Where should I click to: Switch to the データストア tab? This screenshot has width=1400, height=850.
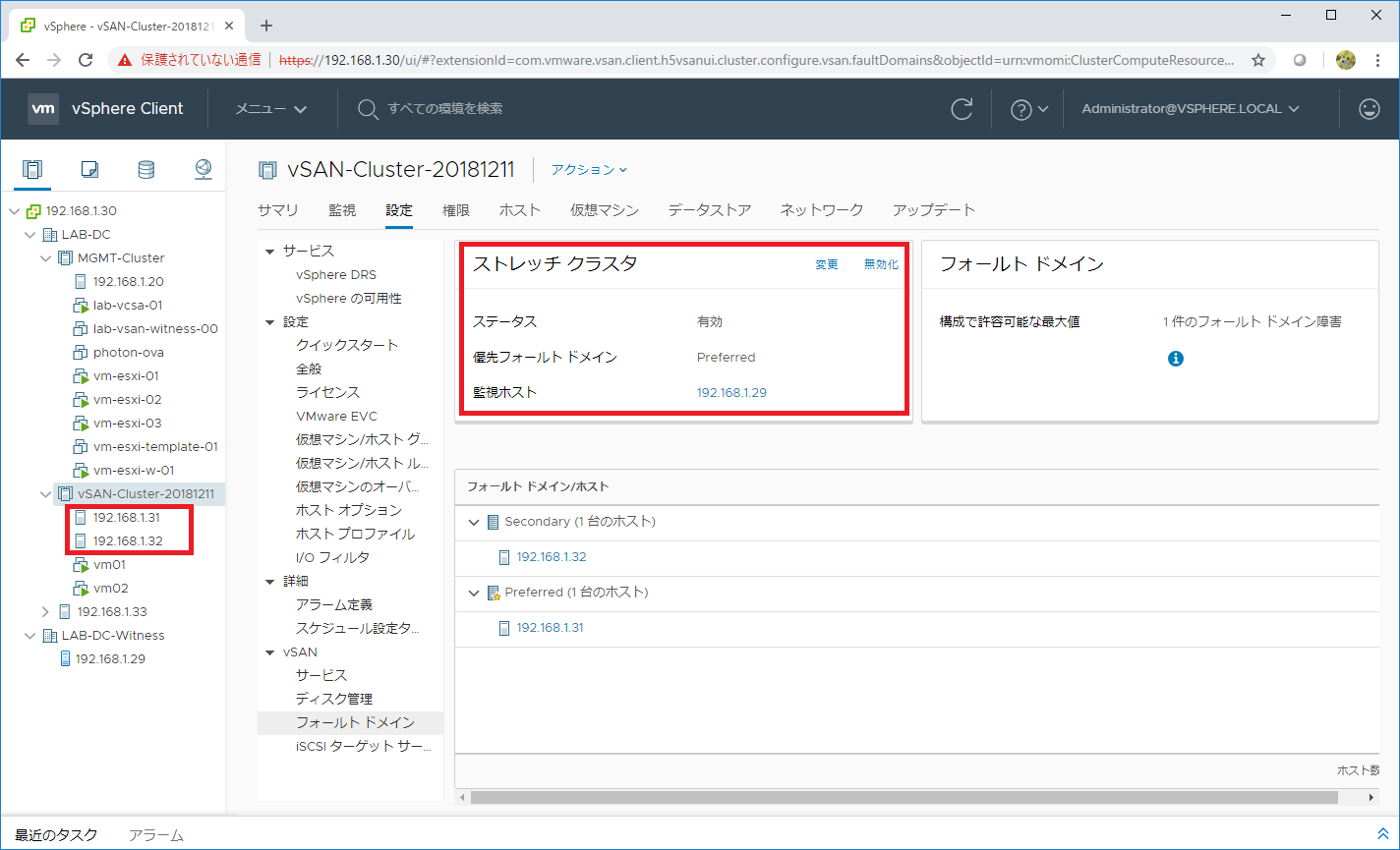710,210
